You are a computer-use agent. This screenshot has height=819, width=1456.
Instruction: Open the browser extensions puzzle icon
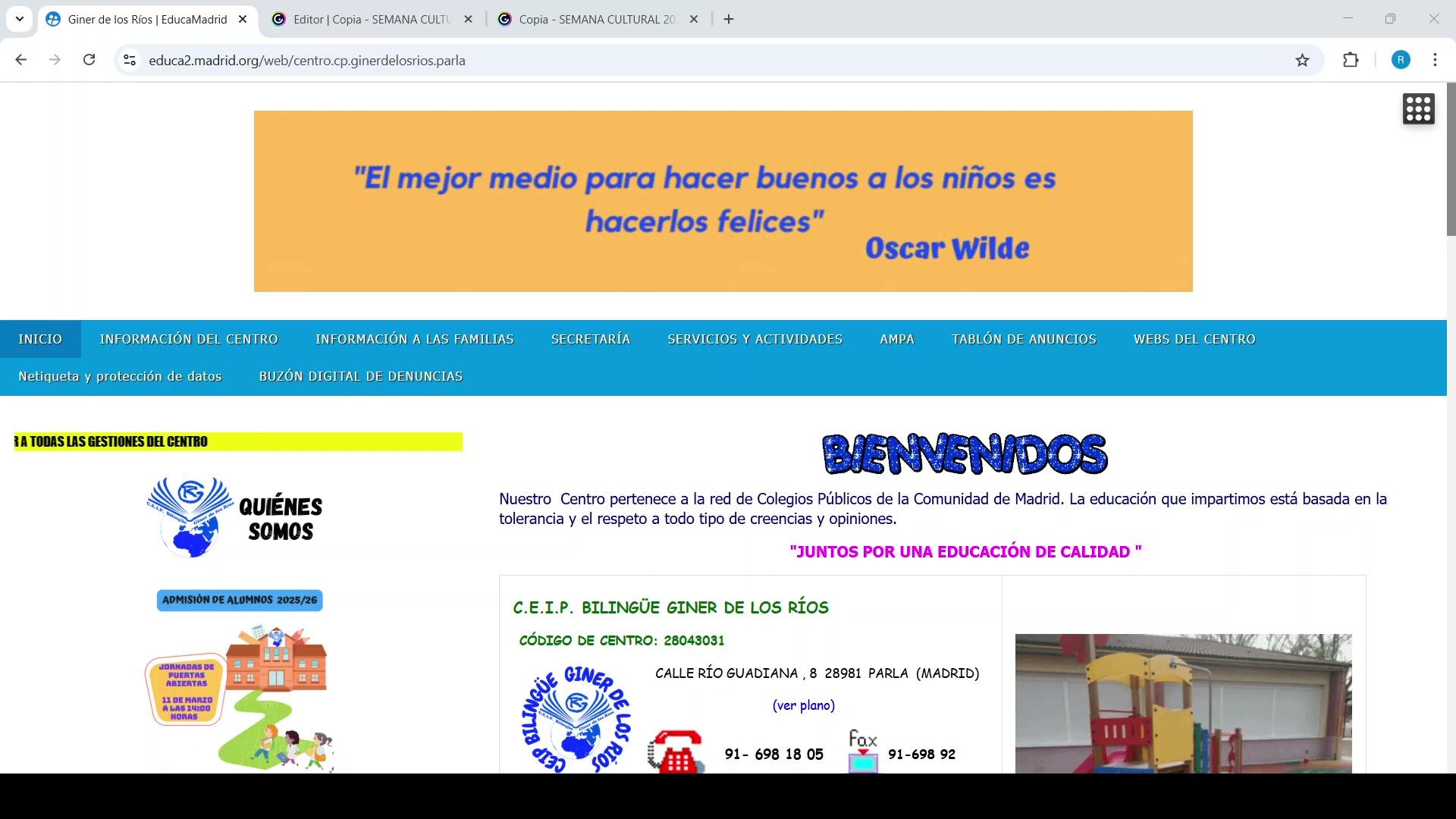point(1351,61)
